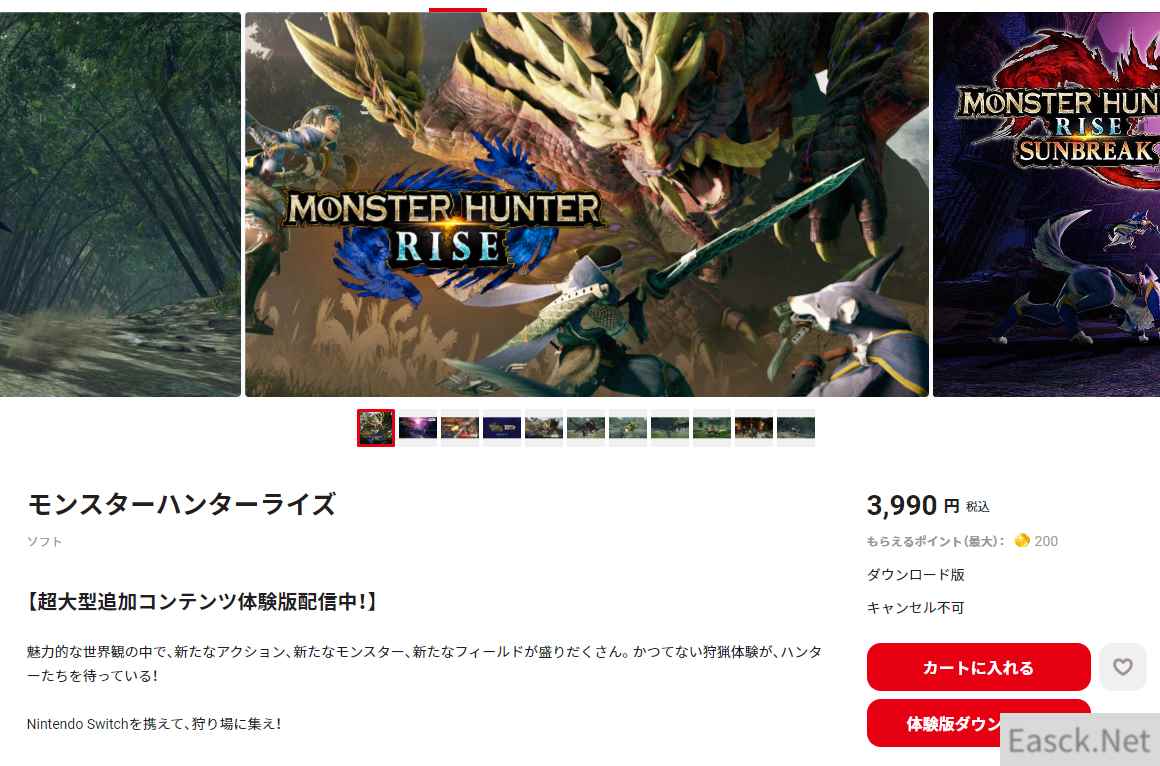Screen dimensions: 1160x766
Task: Select the fifth gallery thumbnail
Action: [544, 428]
